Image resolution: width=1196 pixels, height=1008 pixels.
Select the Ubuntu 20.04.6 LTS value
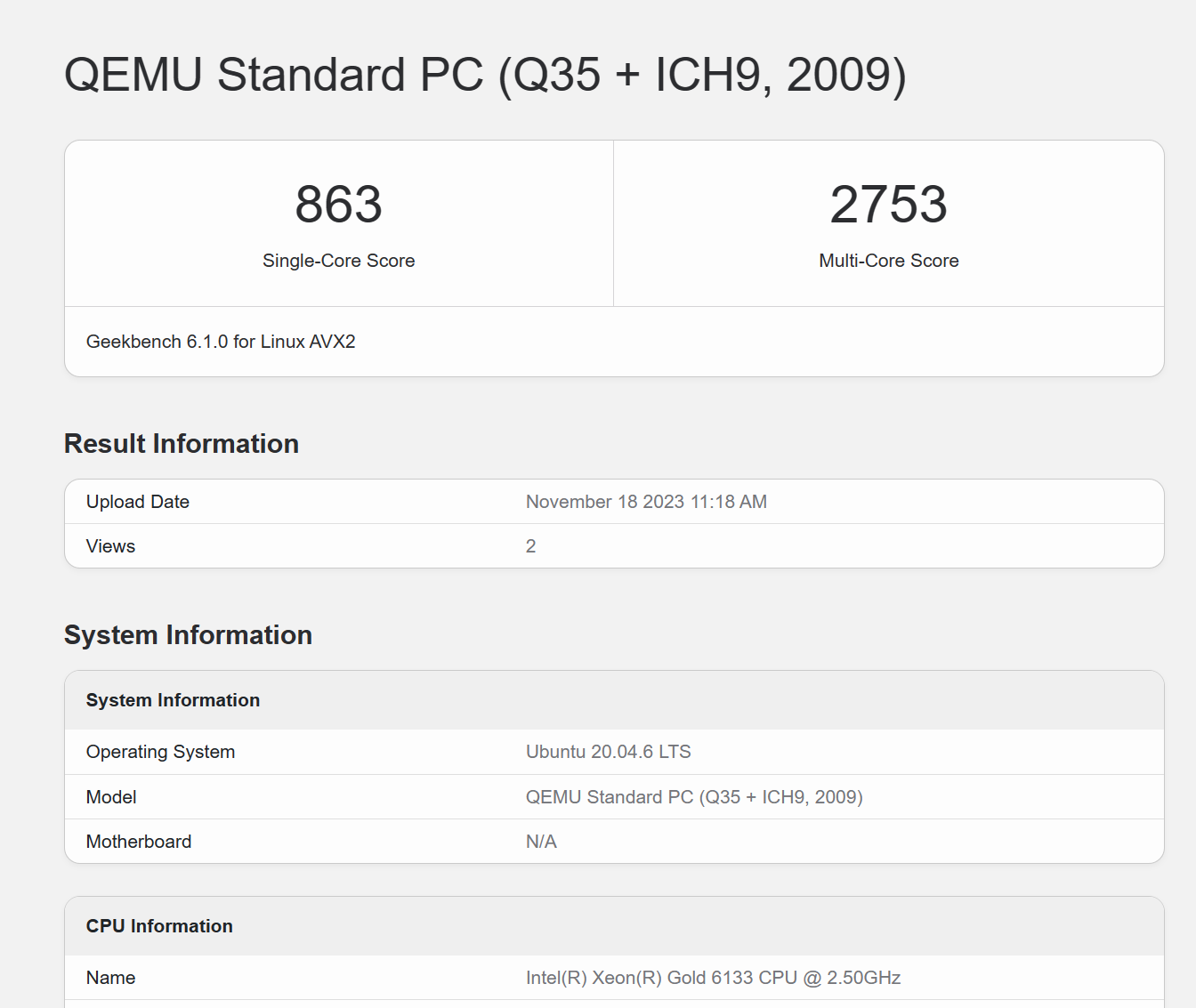click(x=608, y=752)
